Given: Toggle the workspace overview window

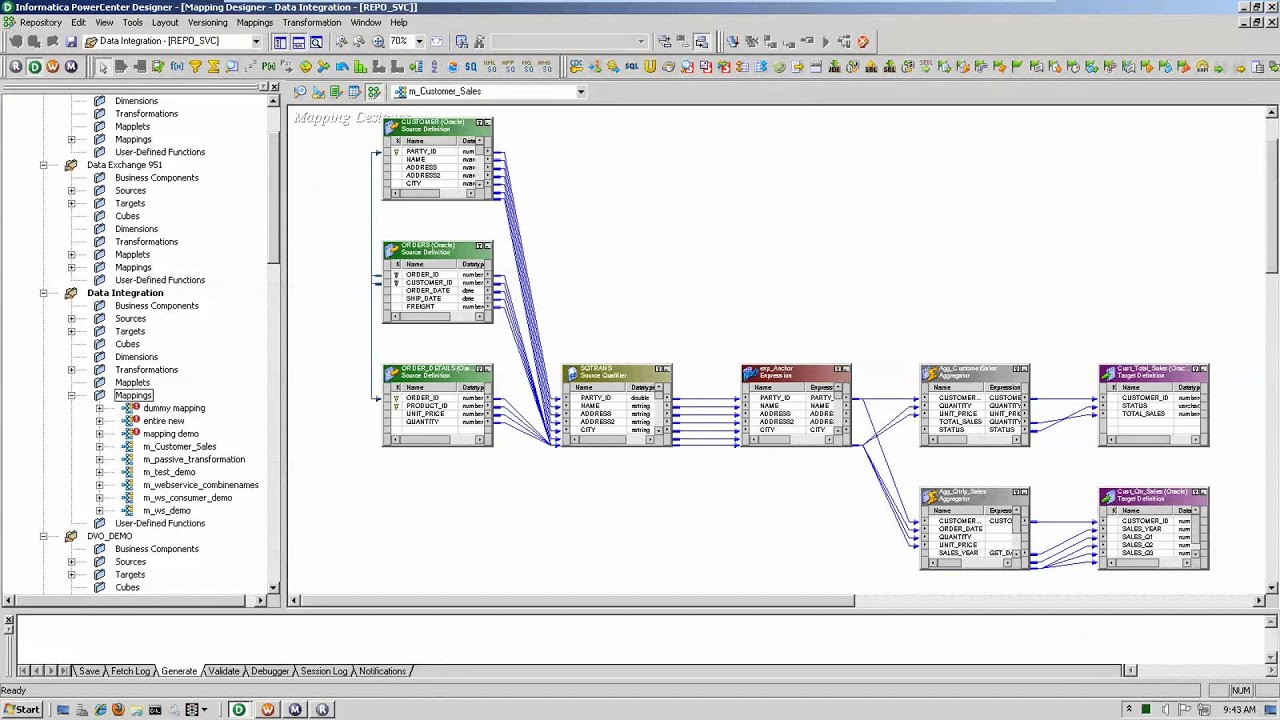Looking at the screenshot, I should click(316, 41).
